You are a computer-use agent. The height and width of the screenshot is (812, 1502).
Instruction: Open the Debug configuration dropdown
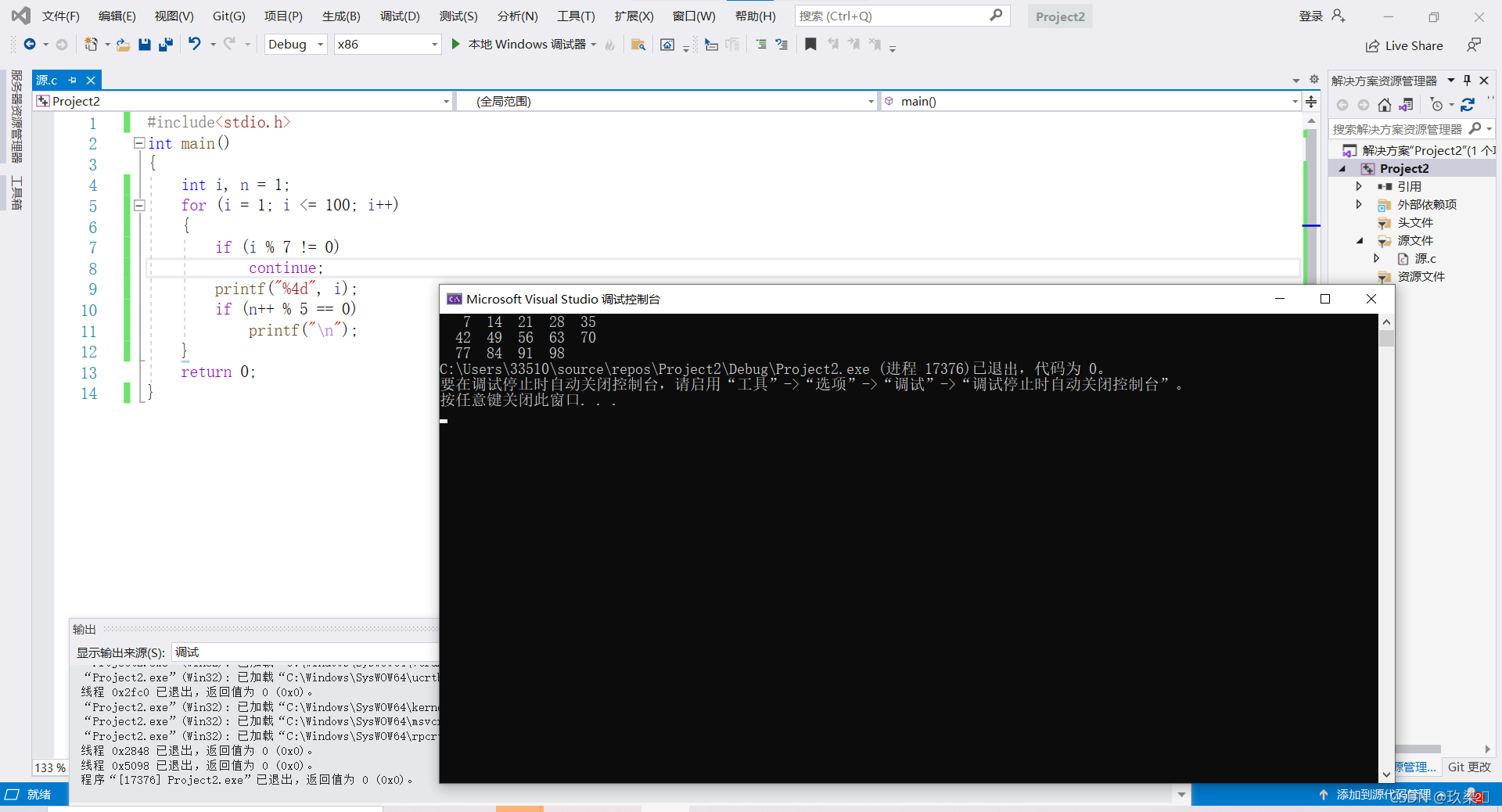coord(296,45)
